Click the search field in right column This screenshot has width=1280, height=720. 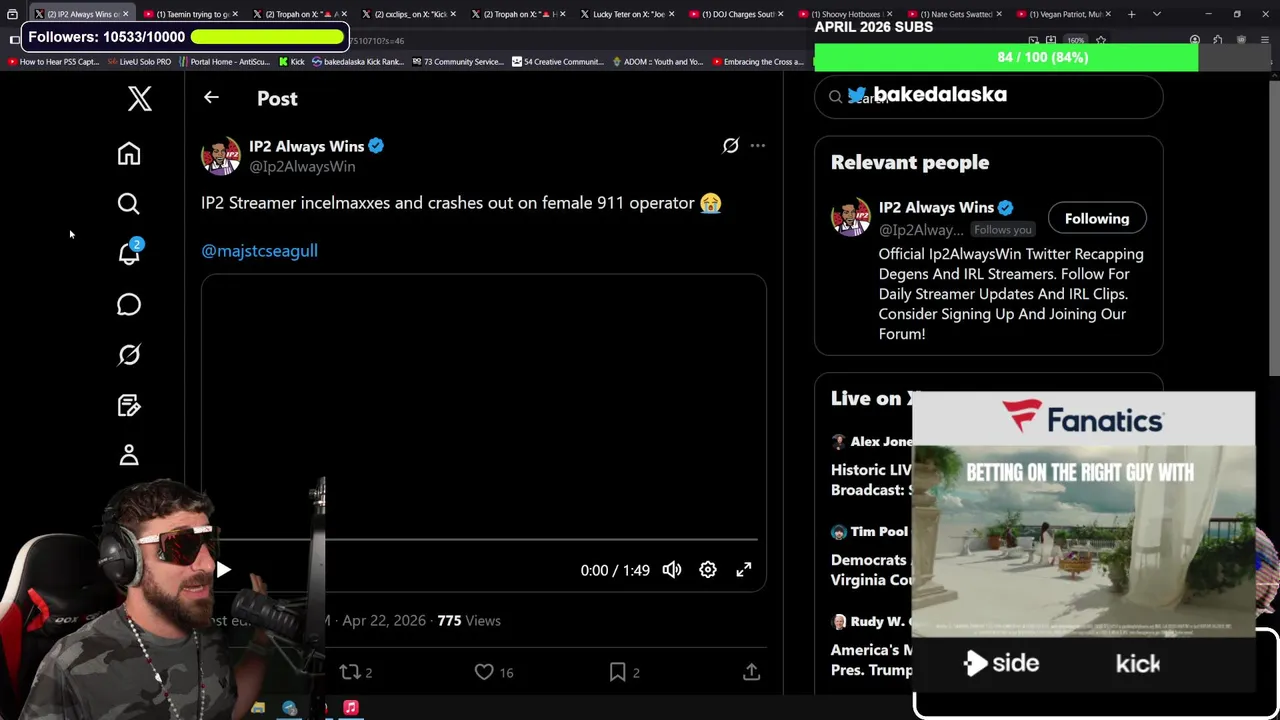(989, 97)
